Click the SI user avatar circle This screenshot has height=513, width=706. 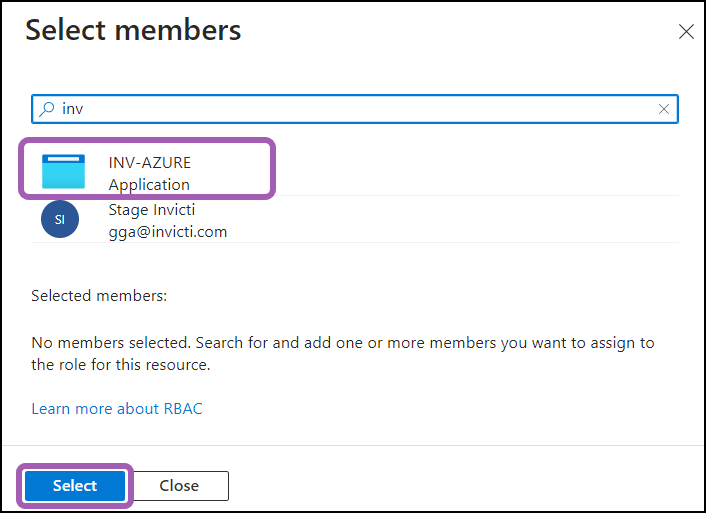pos(60,219)
